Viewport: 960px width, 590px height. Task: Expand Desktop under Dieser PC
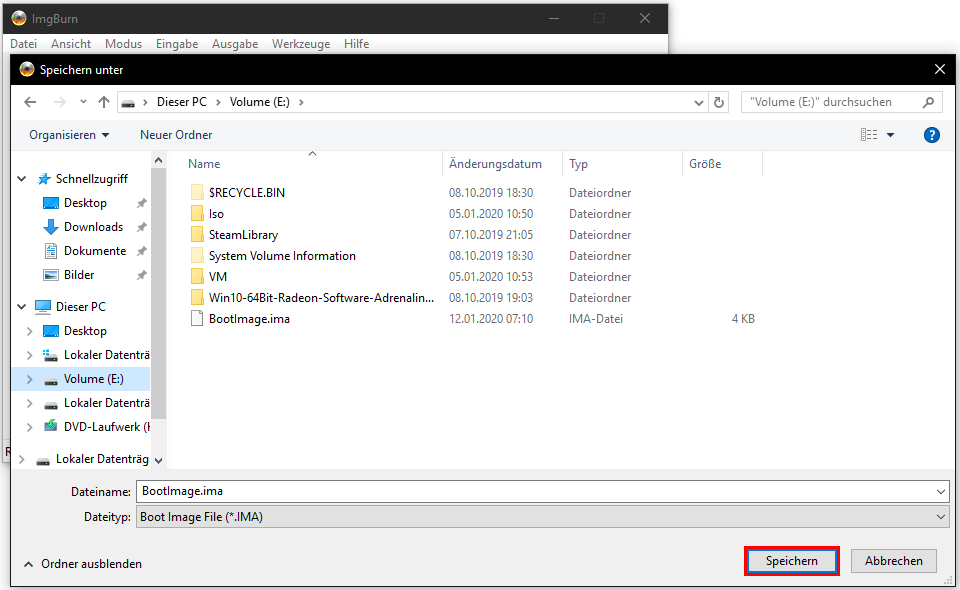click(x=29, y=331)
